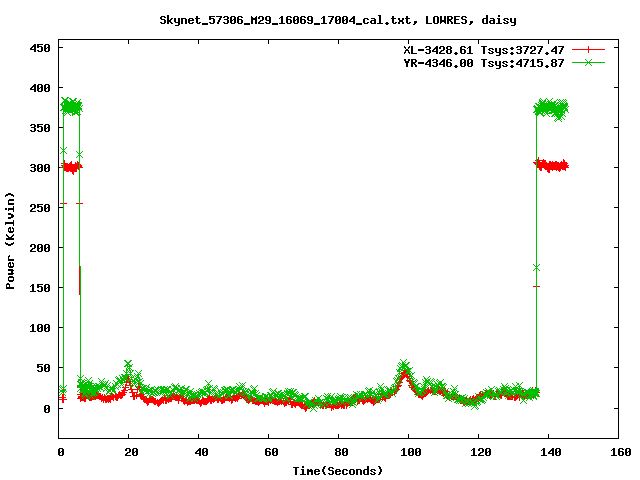This screenshot has width=640, height=480.
Task: Click x-axis tick label 80
Action: (x=341, y=452)
